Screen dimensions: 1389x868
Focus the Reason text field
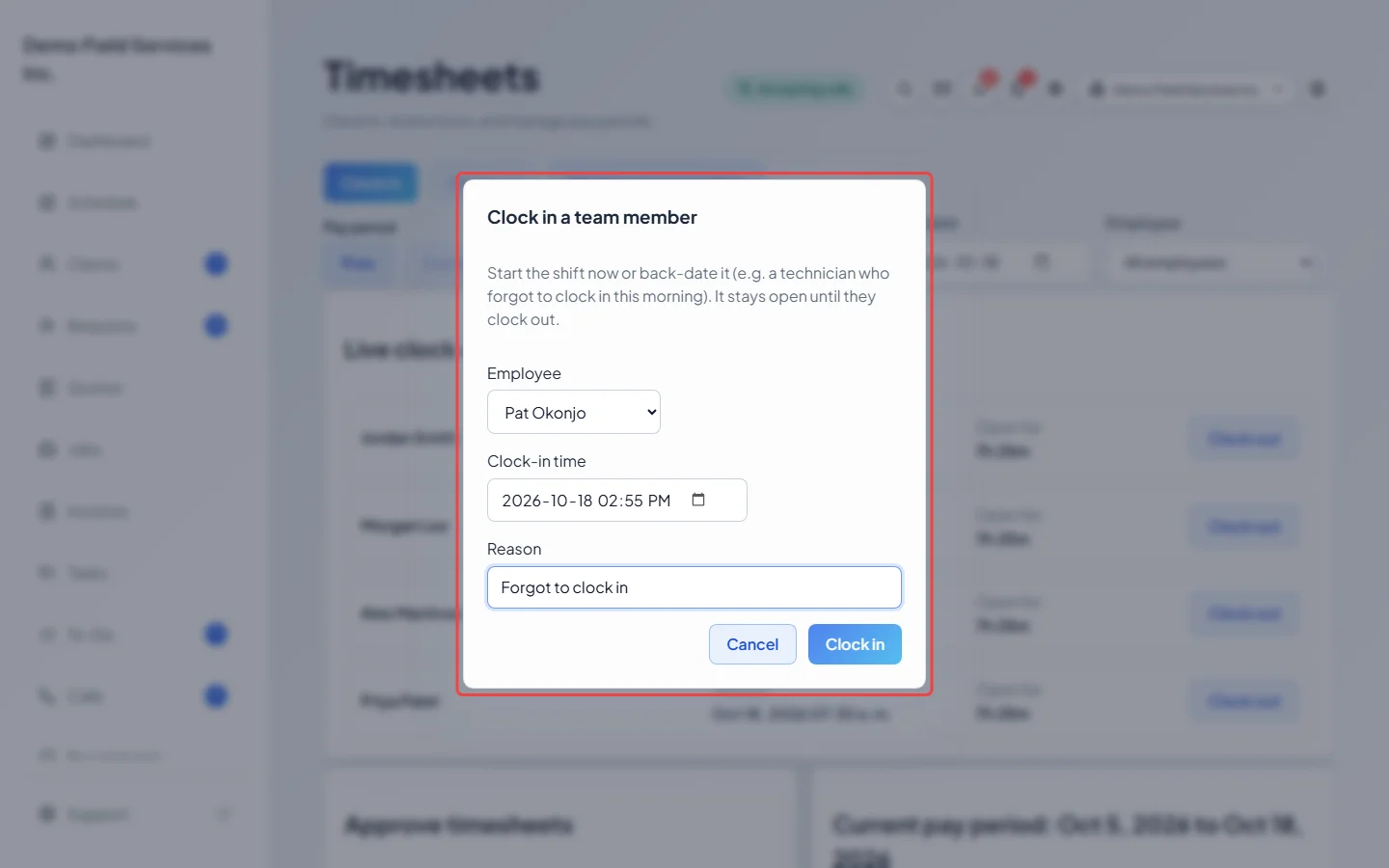coord(694,587)
